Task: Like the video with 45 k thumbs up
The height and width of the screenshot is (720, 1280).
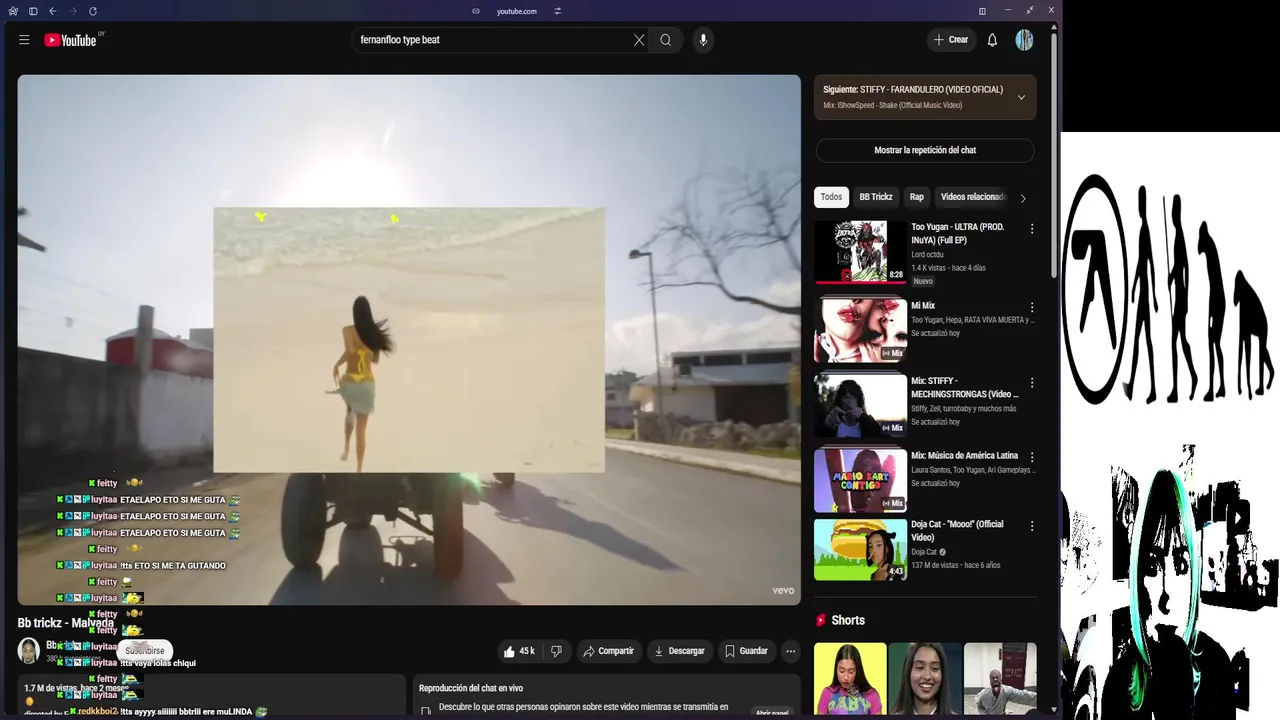Action: (519, 651)
